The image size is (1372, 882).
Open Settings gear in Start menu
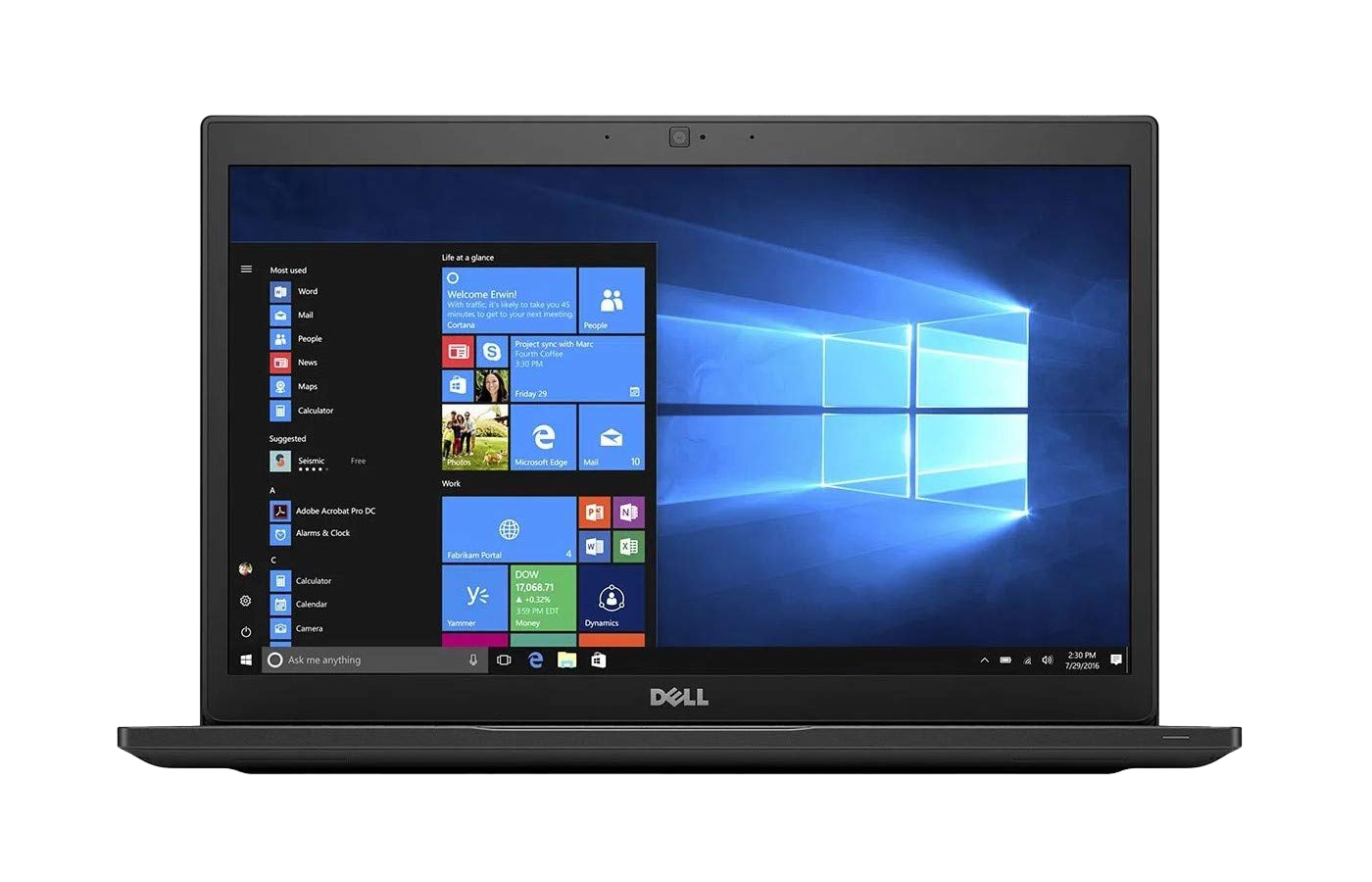246,601
